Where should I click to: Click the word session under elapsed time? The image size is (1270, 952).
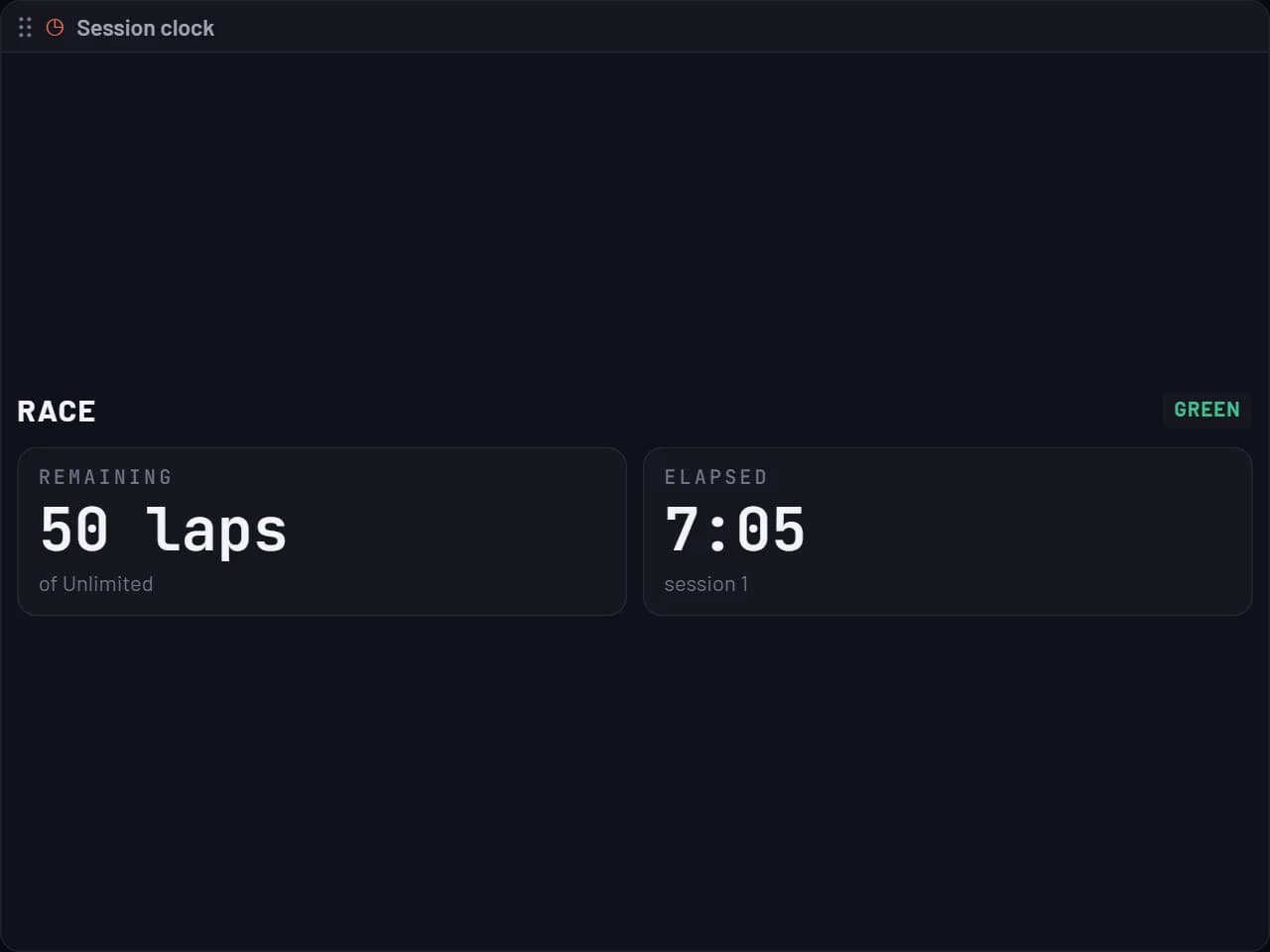699,584
